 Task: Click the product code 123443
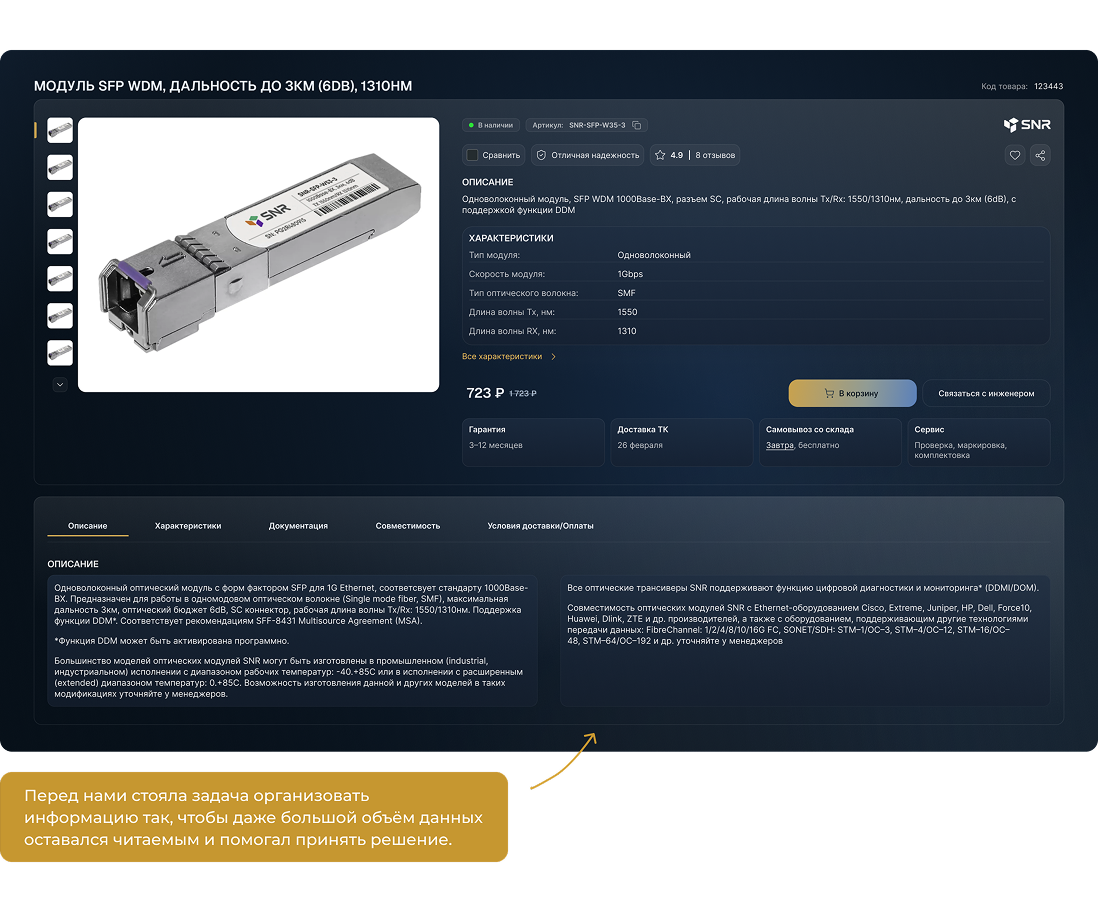click(1048, 86)
